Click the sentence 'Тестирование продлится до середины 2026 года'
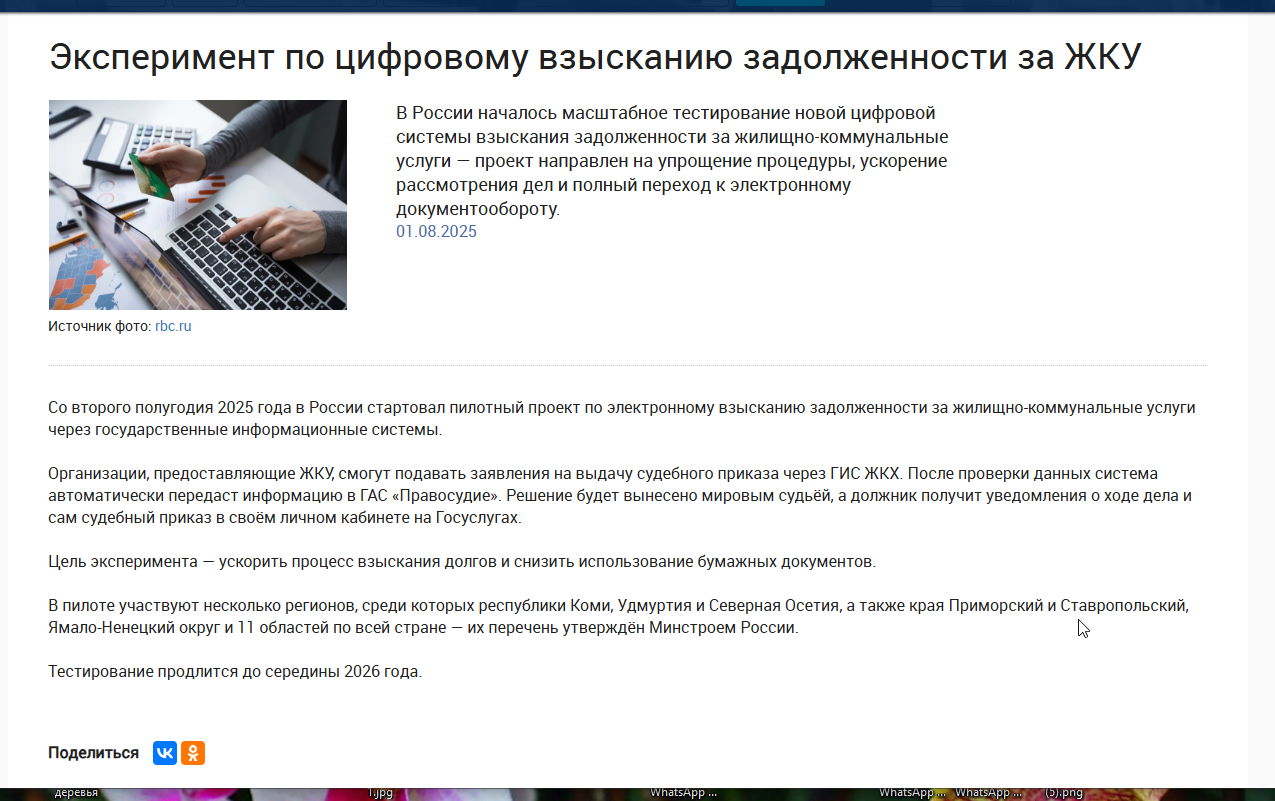Viewport: 1275px width, 801px height. pos(235,672)
